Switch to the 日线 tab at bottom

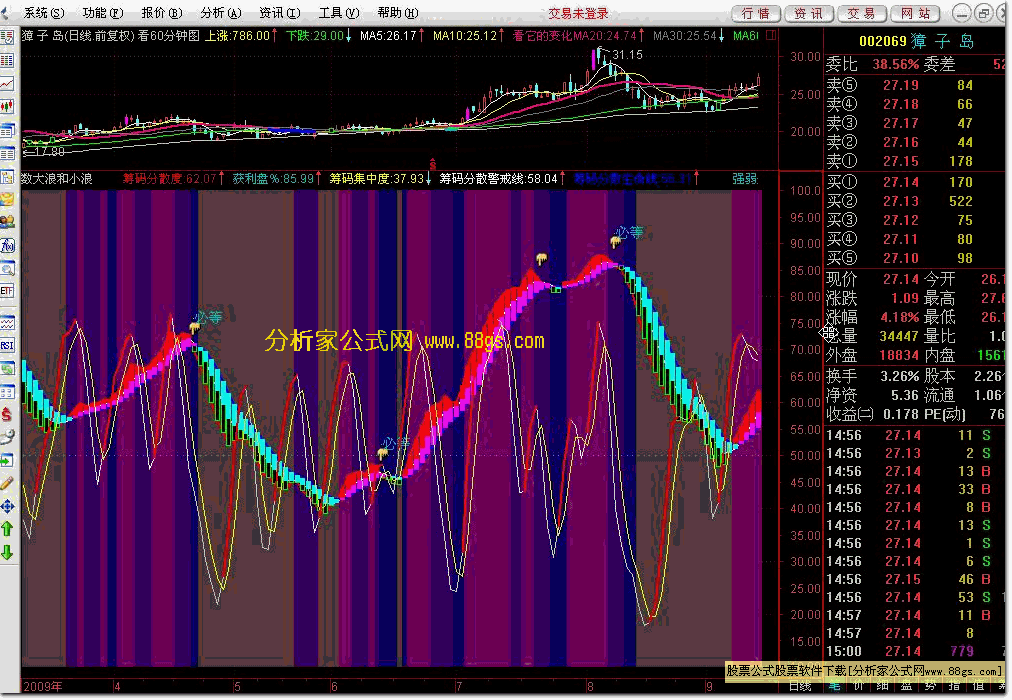coord(800,686)
